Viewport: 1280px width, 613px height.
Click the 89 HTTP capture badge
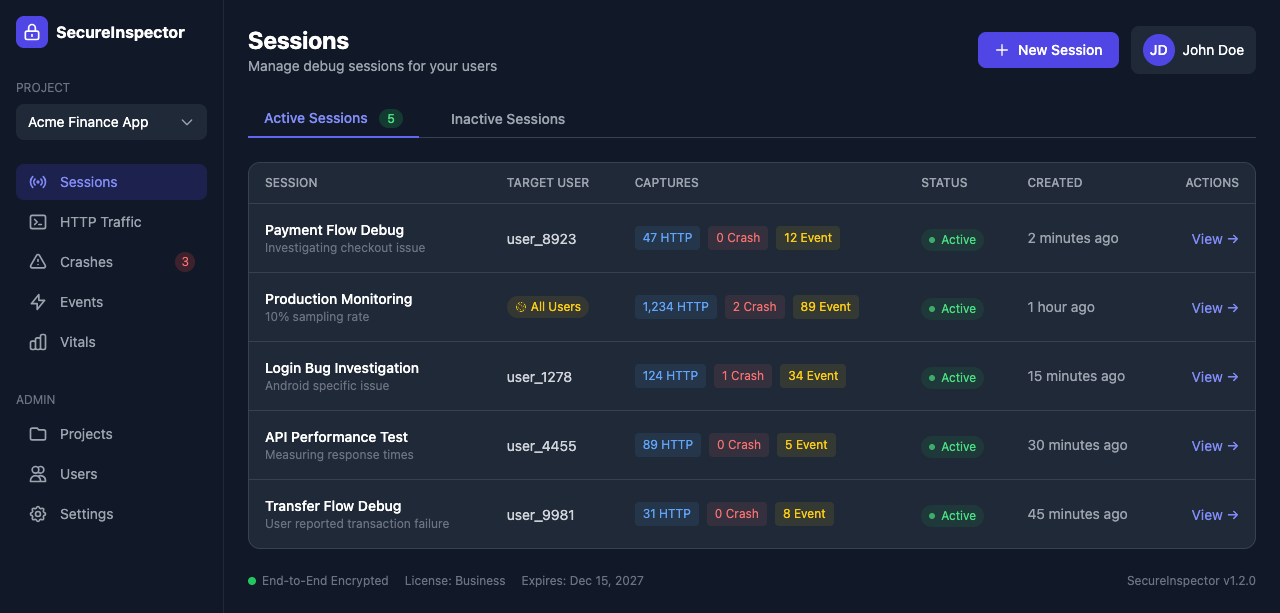pos(668,445)
